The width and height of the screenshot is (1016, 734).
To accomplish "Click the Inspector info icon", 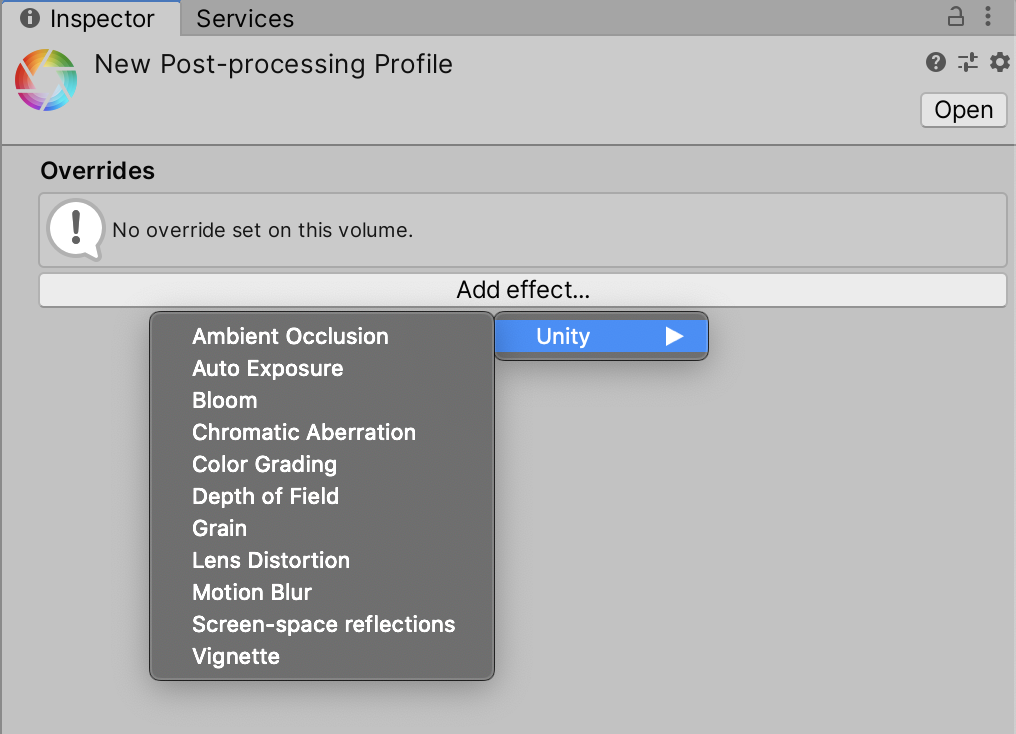I will [x=30, y=18].
